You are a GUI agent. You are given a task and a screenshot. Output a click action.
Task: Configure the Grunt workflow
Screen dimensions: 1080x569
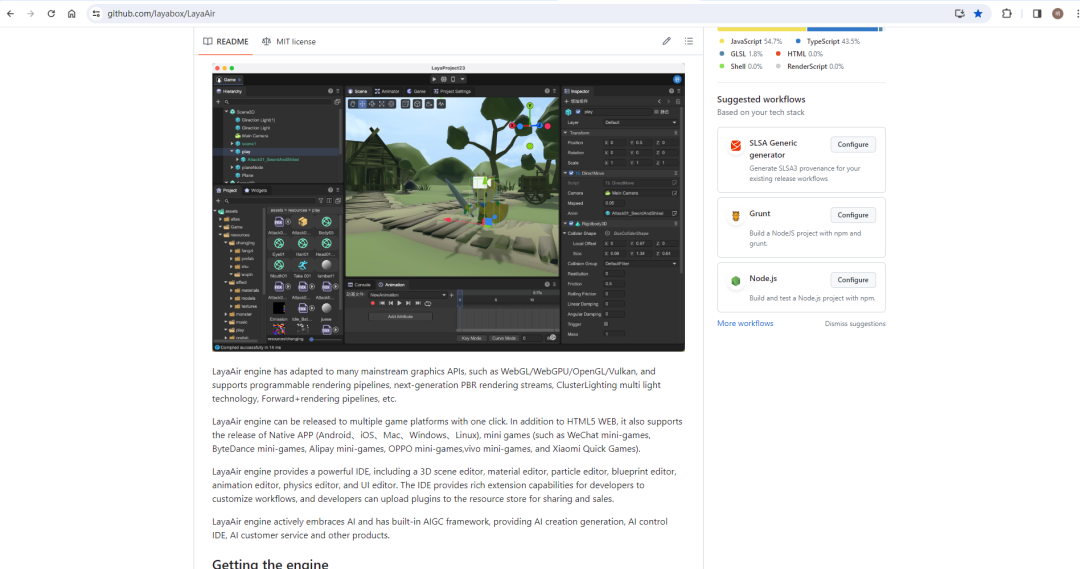853,215
